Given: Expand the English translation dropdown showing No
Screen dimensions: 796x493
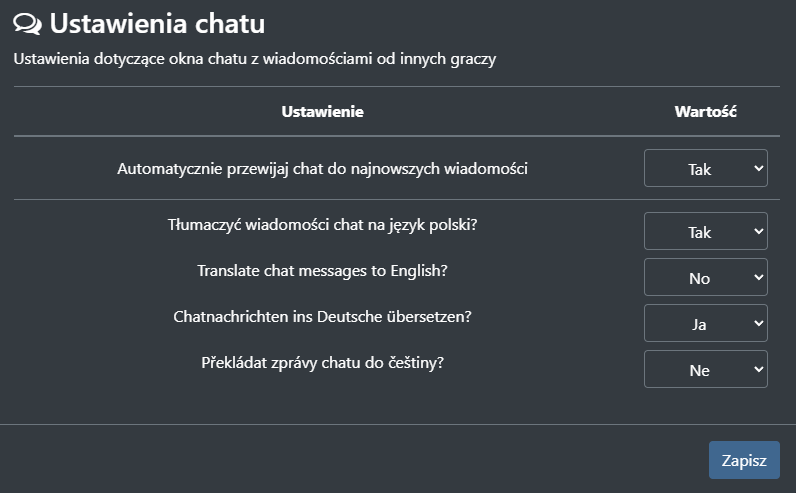Looking at the screenshot, I should click(x=705, y=277).
